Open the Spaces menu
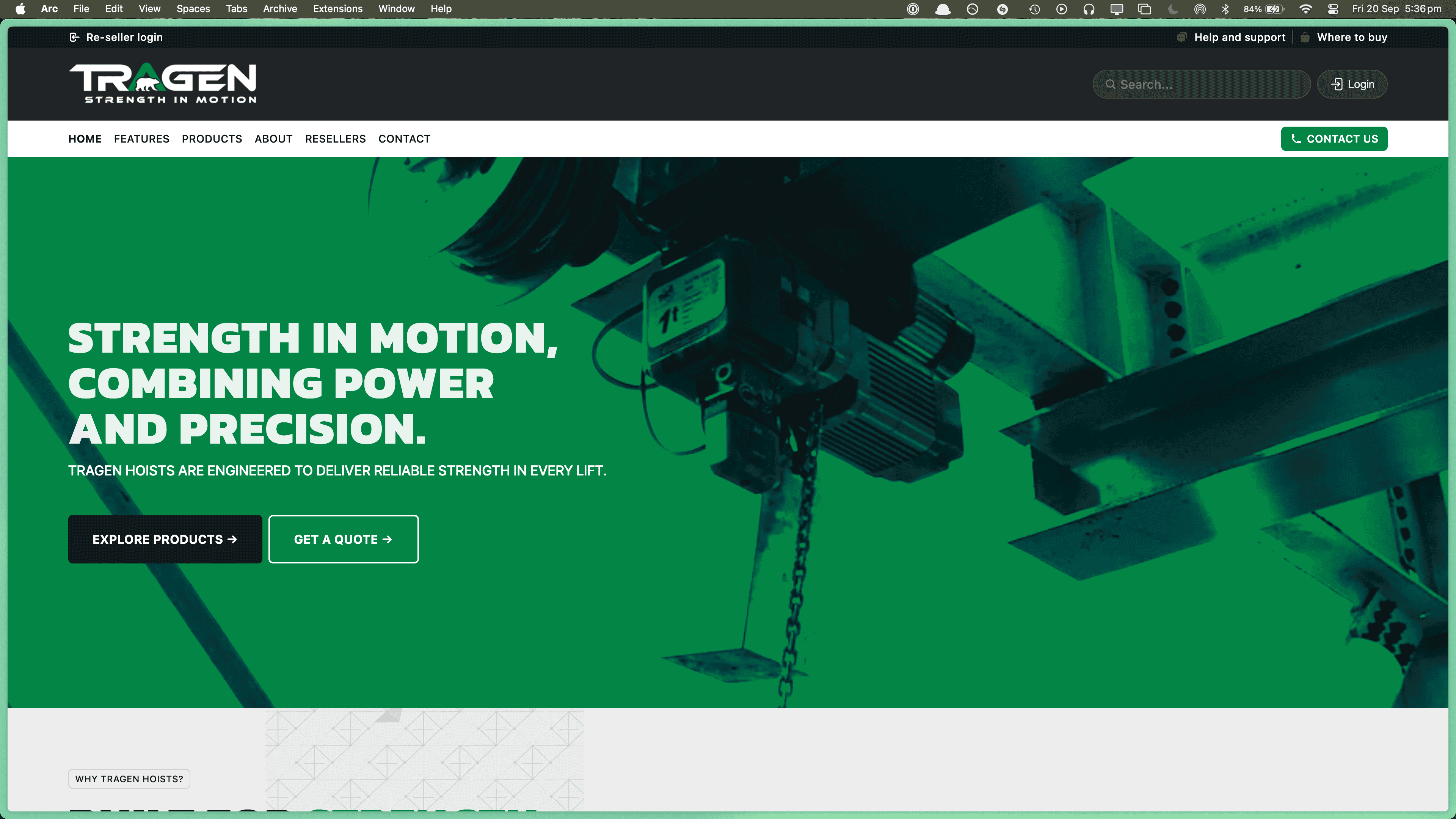Viewport: 1456px width, 819px height. 193,8
